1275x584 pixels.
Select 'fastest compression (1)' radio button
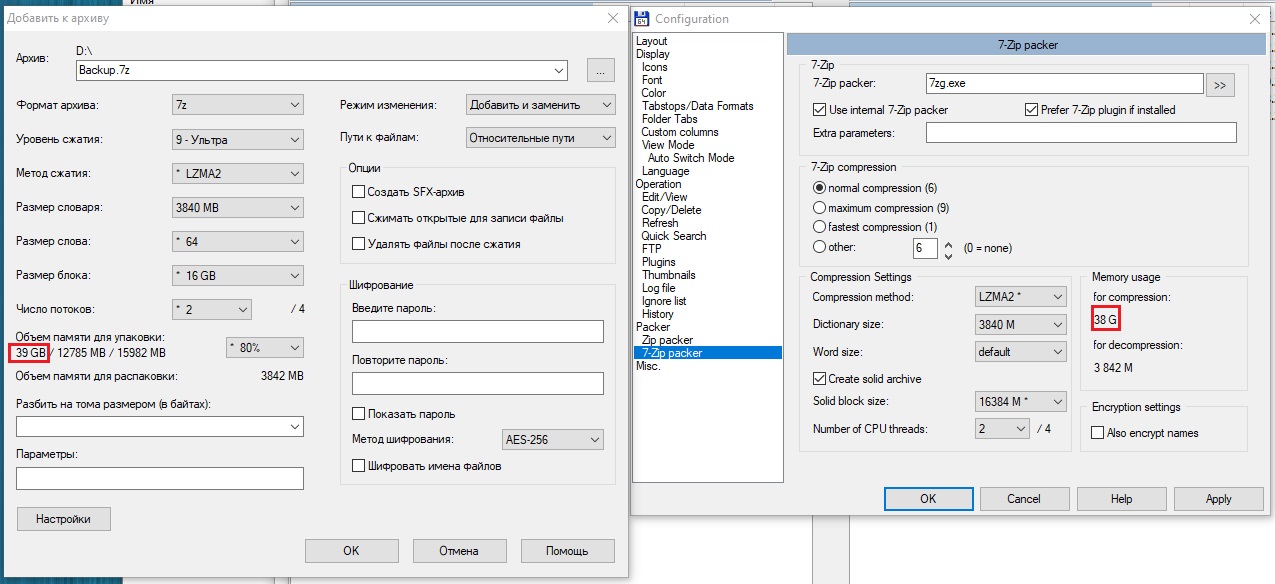coord(820,227)
